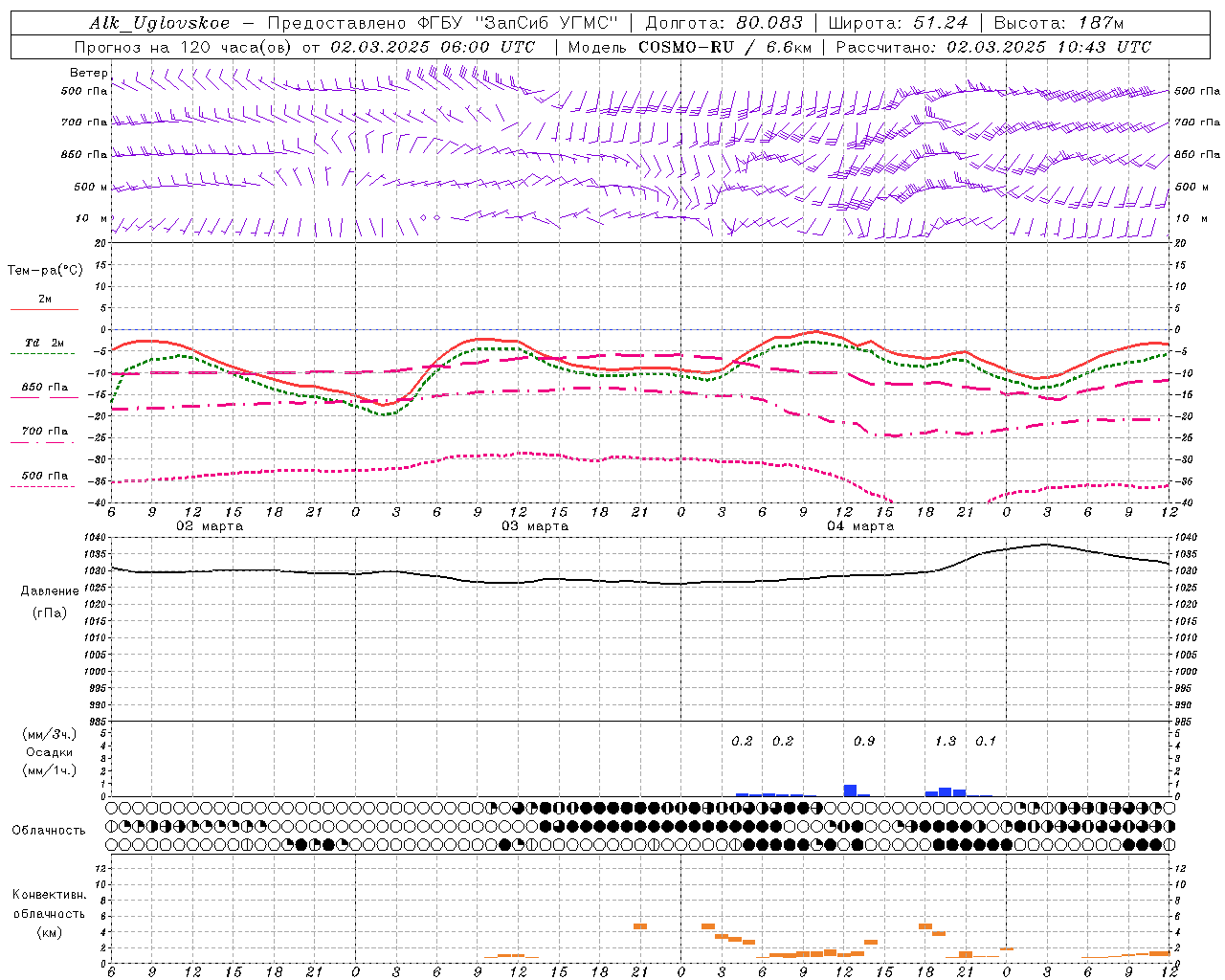This screenshot has height=980, width=1225.
Task: Click the Широта: 51.24 value
Action: (898, 24)
